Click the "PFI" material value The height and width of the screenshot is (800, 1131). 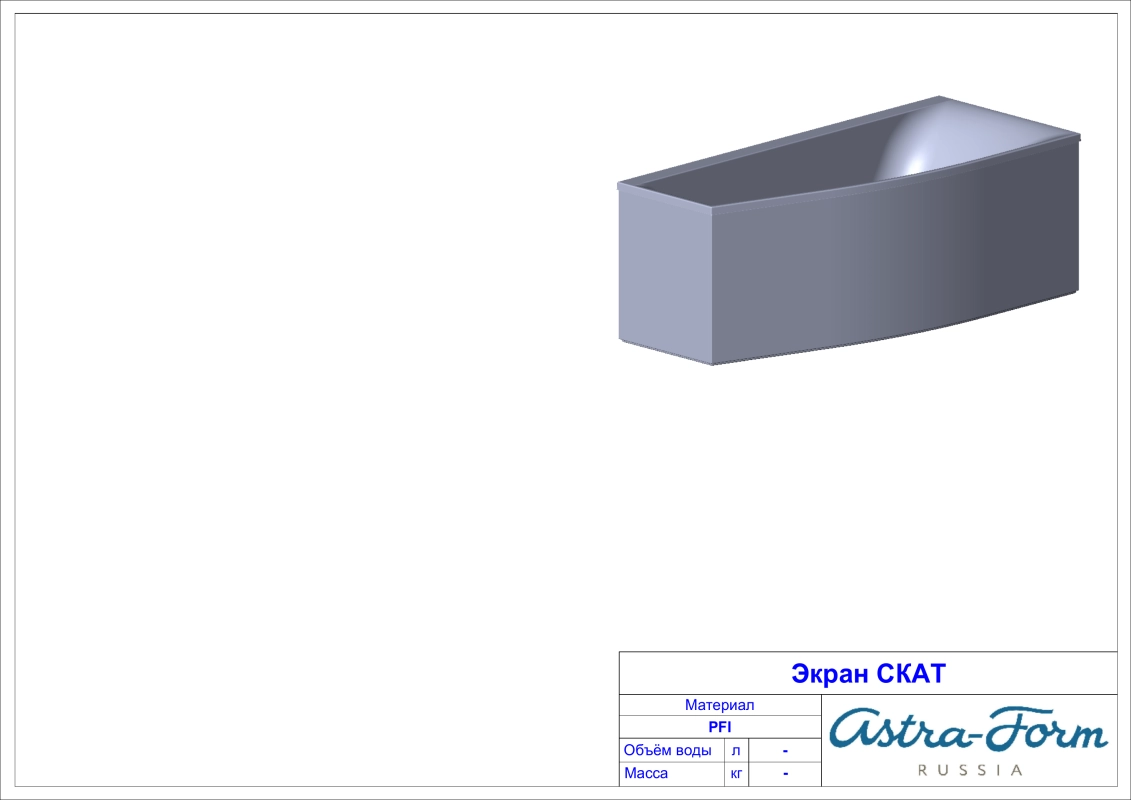[719, 727]
